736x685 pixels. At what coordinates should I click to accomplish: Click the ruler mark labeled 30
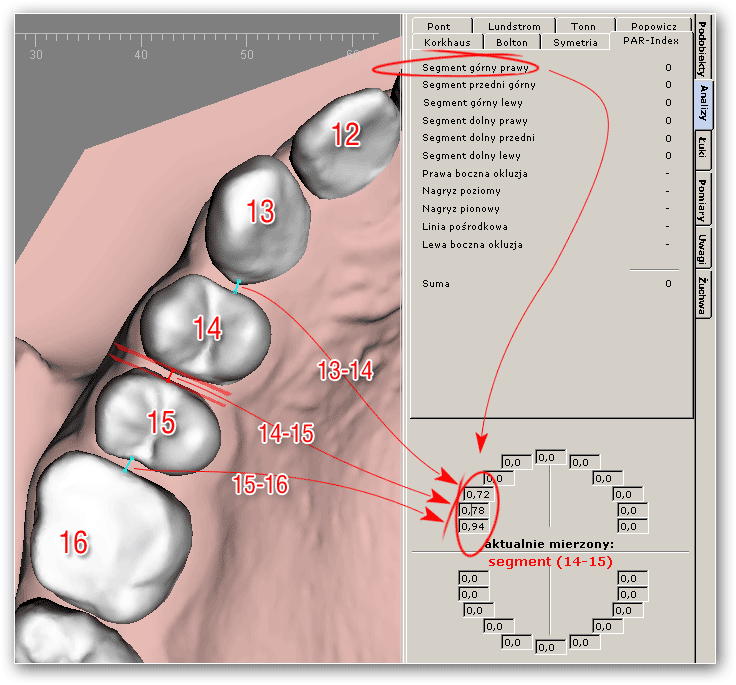pos(36,54)
